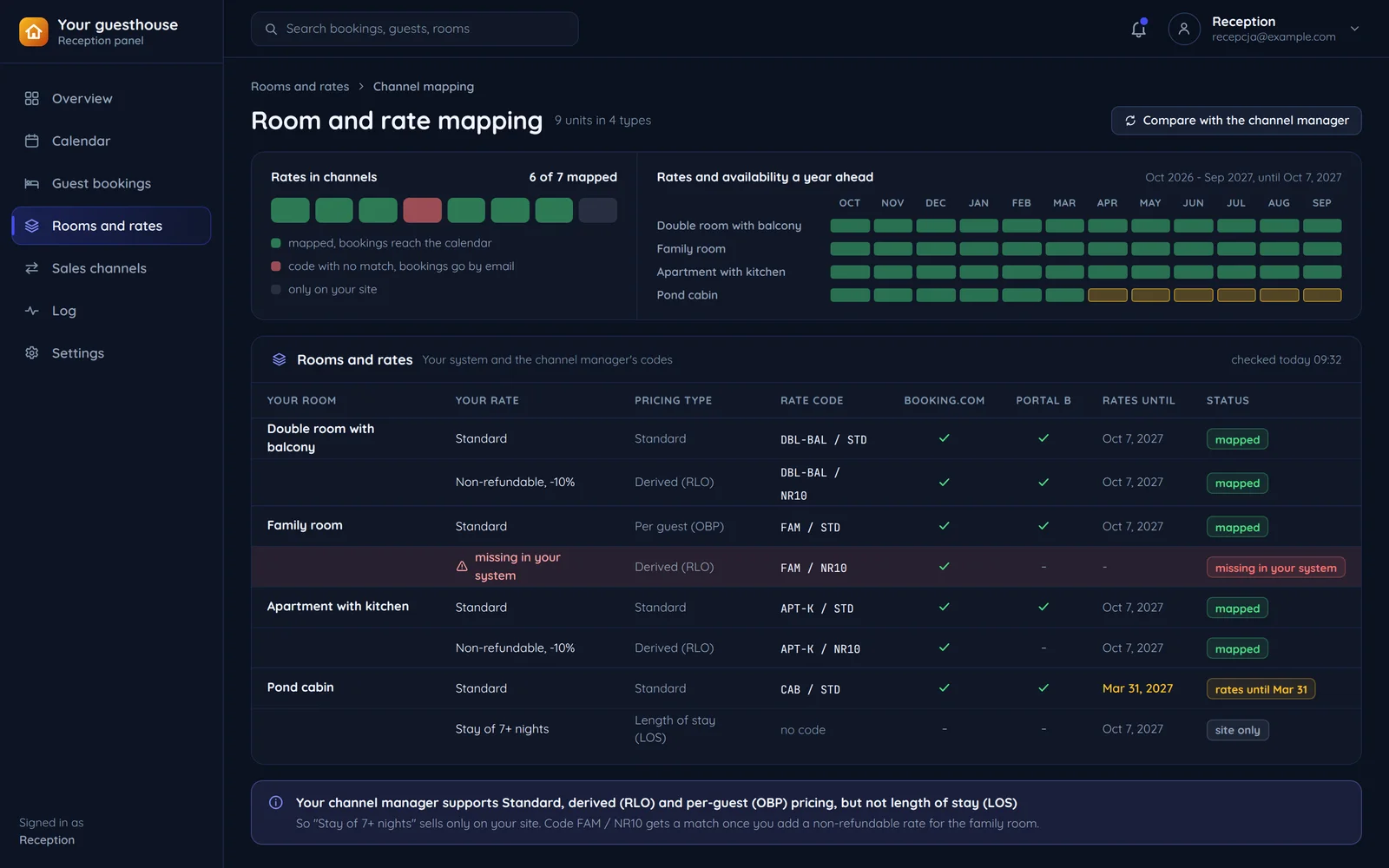
Task: Click the search magnifier icon
Action: point(271,29)
